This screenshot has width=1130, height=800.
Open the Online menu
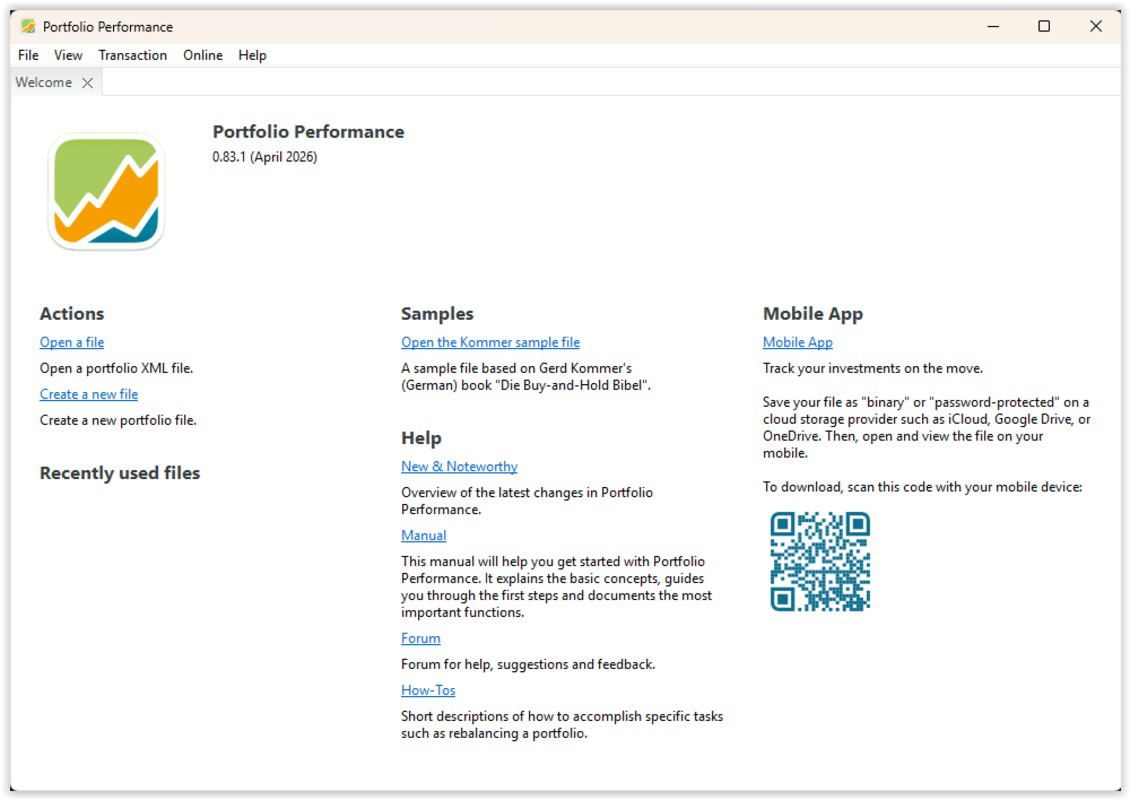pyautogui.click(x=203, y=55)
